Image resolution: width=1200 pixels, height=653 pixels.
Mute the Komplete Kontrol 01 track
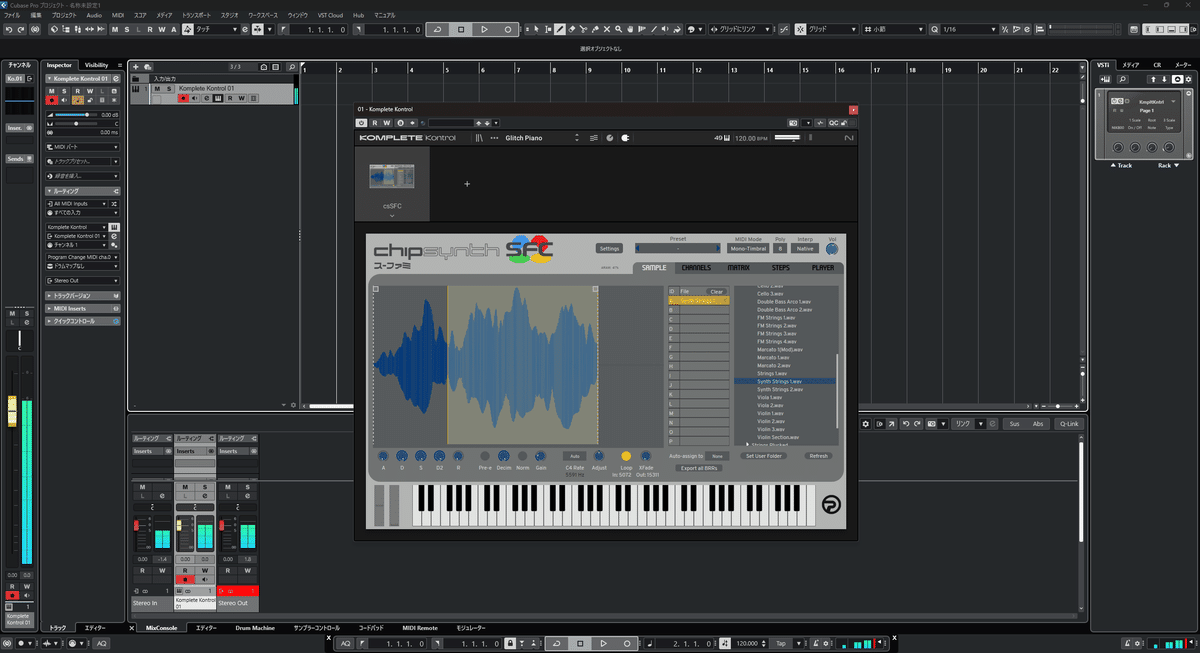tap(157, 88)
